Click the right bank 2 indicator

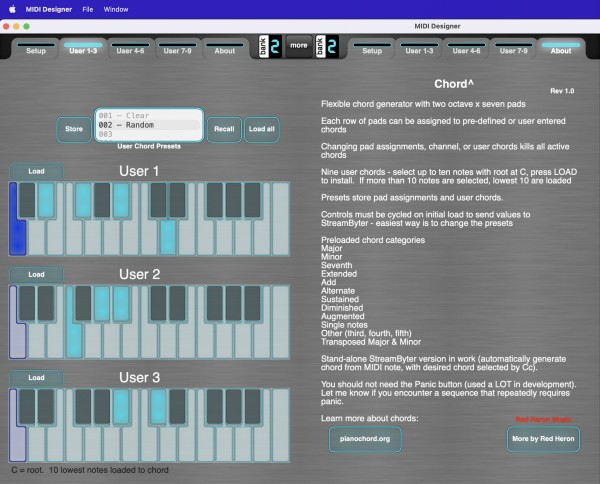point(327,47)
